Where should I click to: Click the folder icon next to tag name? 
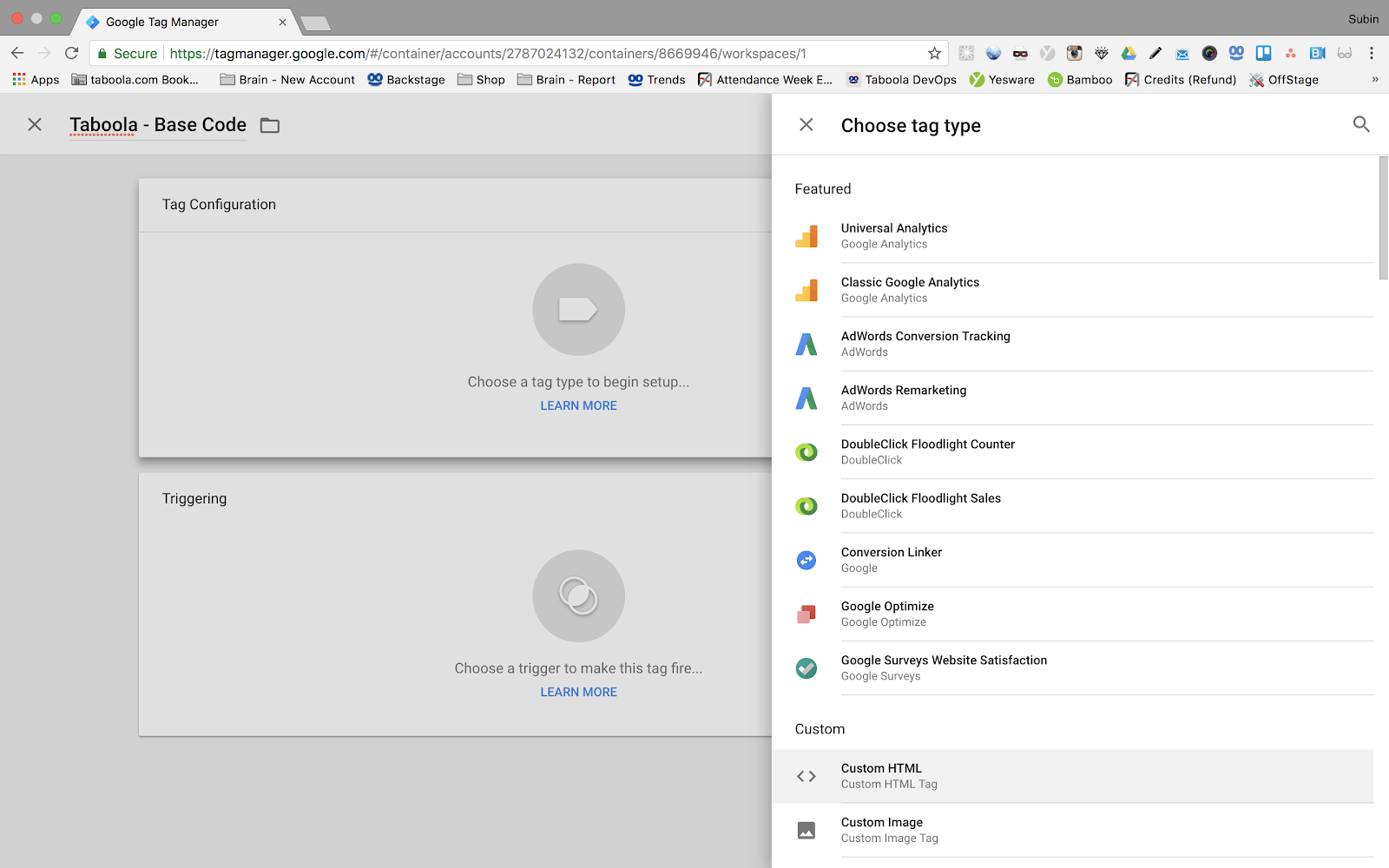point(270,126)
